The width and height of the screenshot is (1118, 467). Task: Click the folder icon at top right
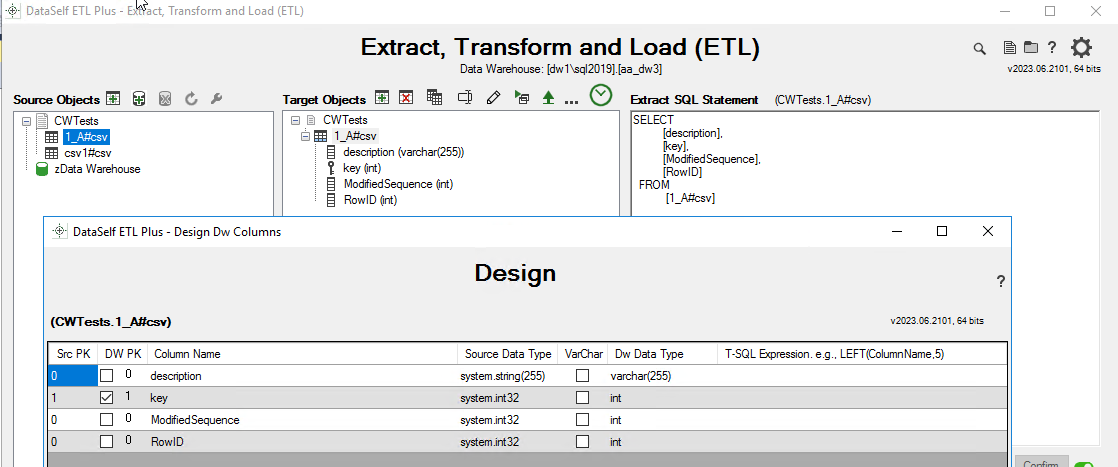(x=1031, y=48)
